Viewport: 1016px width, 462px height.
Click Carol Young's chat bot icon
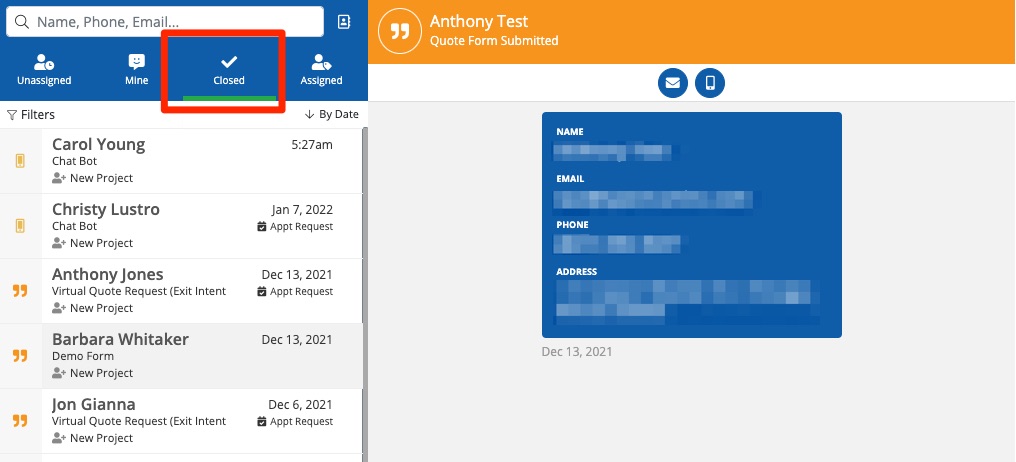tap(20, 161)
